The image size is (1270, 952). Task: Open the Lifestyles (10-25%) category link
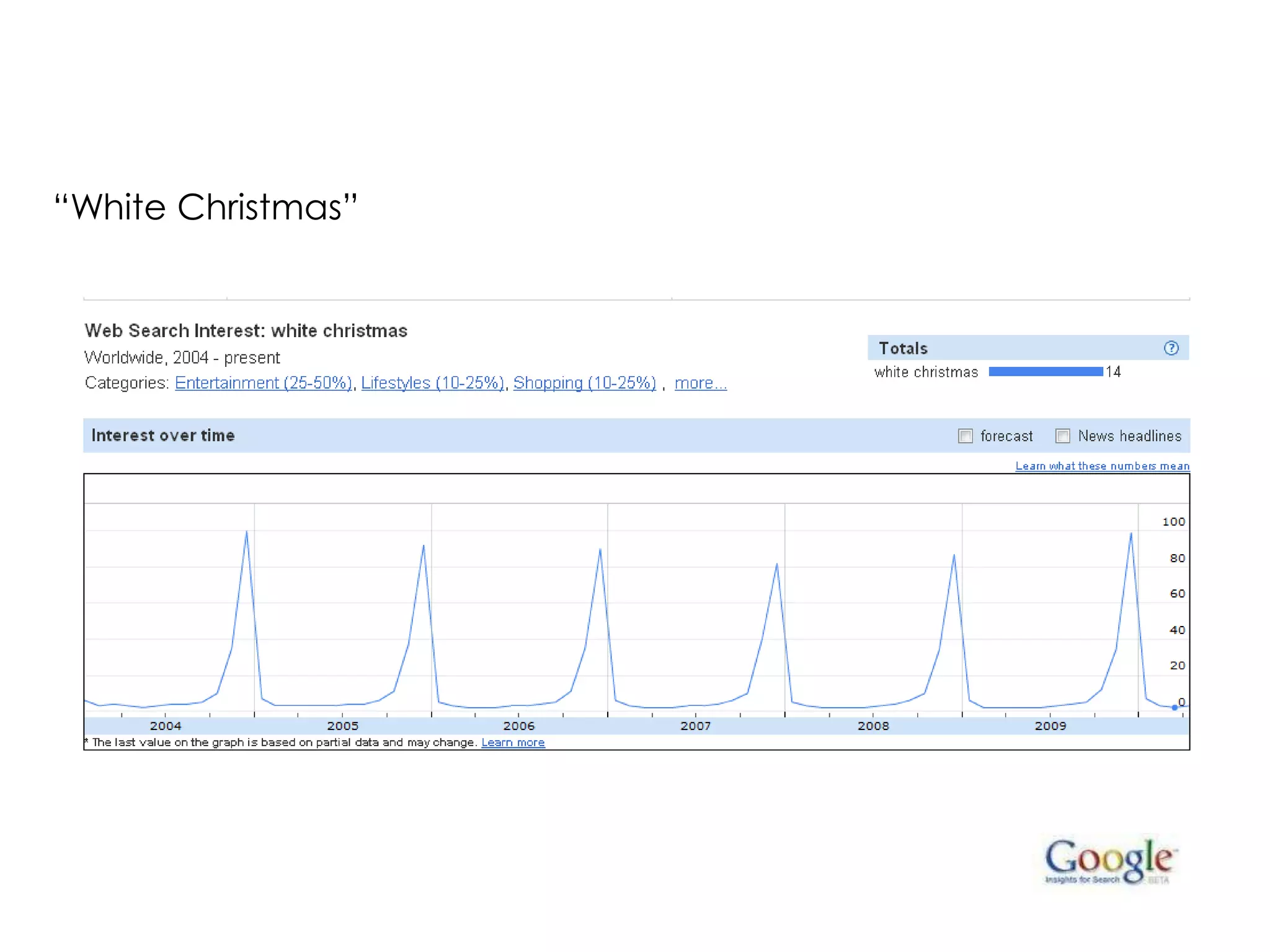tap(432, 383)
